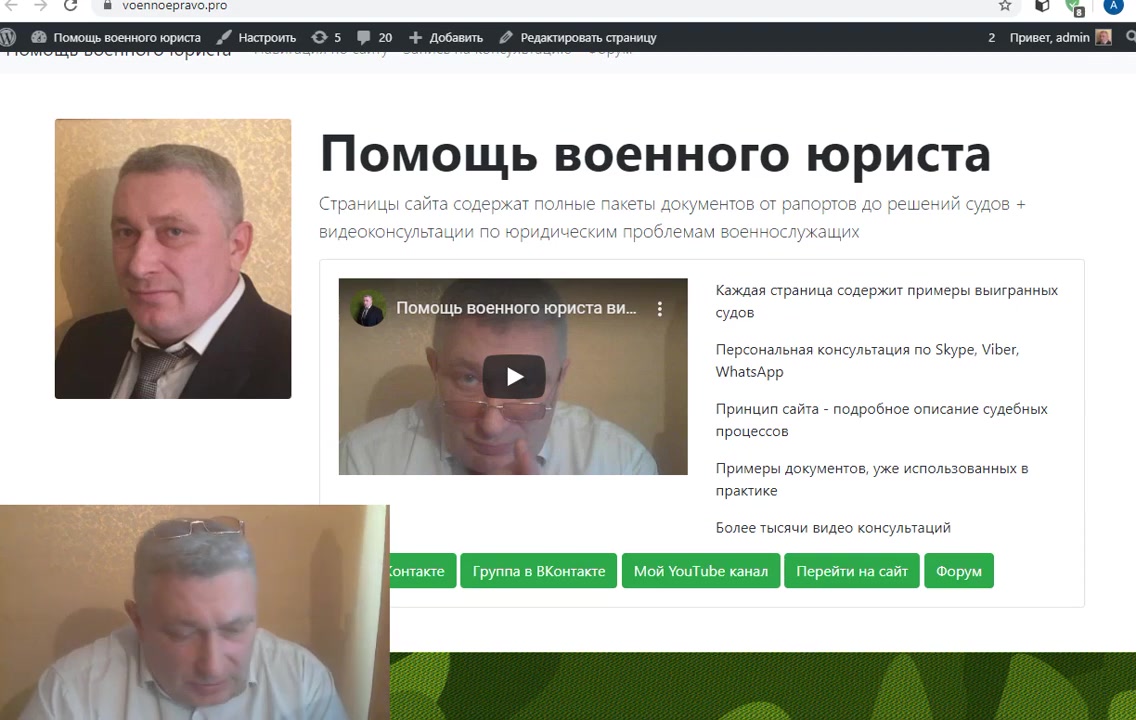Open updates indicator showing 5
Viewport: 1136px width, 720px height.
click(x=326, y=38)
